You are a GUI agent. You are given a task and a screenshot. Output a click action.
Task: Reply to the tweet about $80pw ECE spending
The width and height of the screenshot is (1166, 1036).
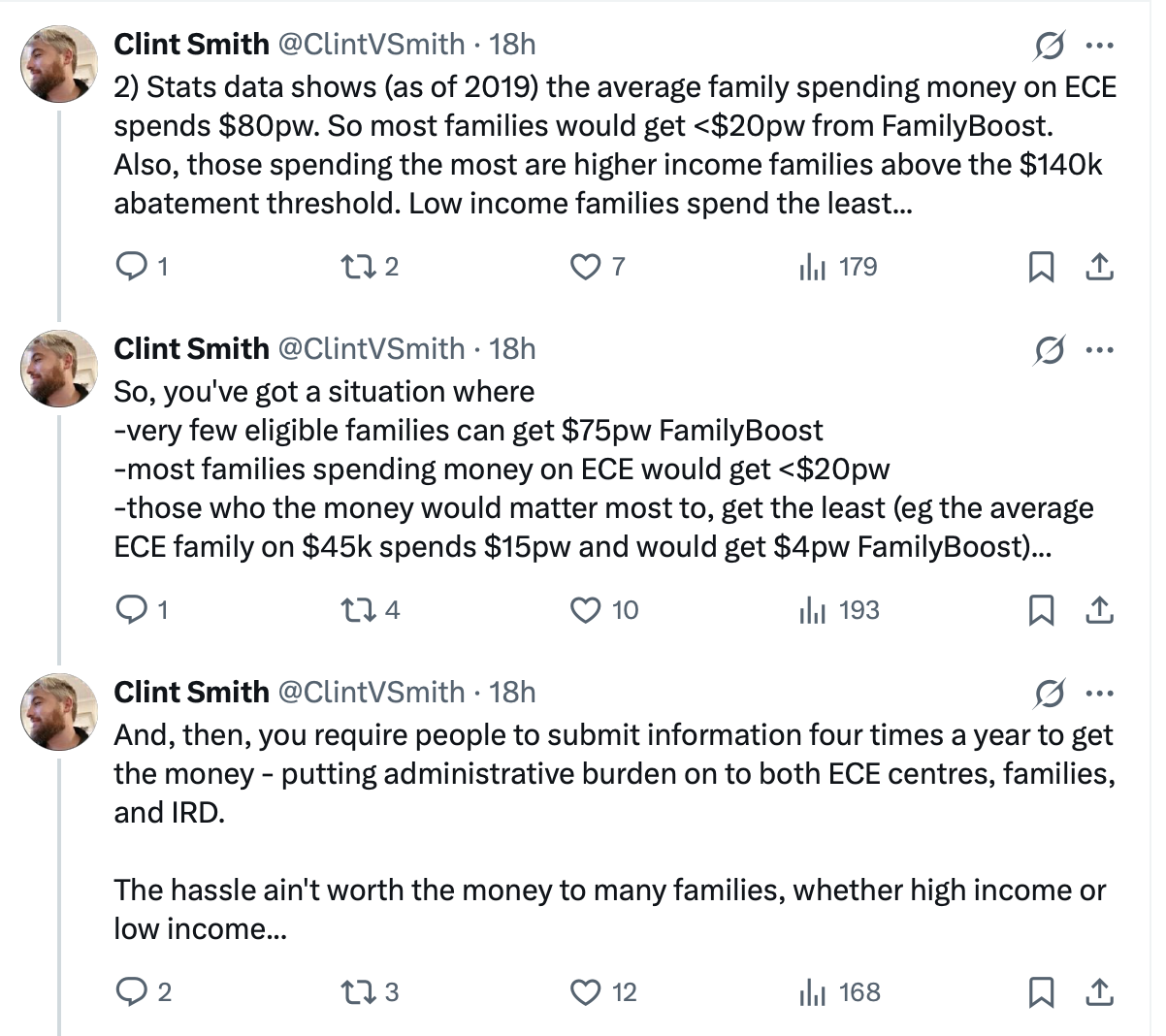pos(130,267)
